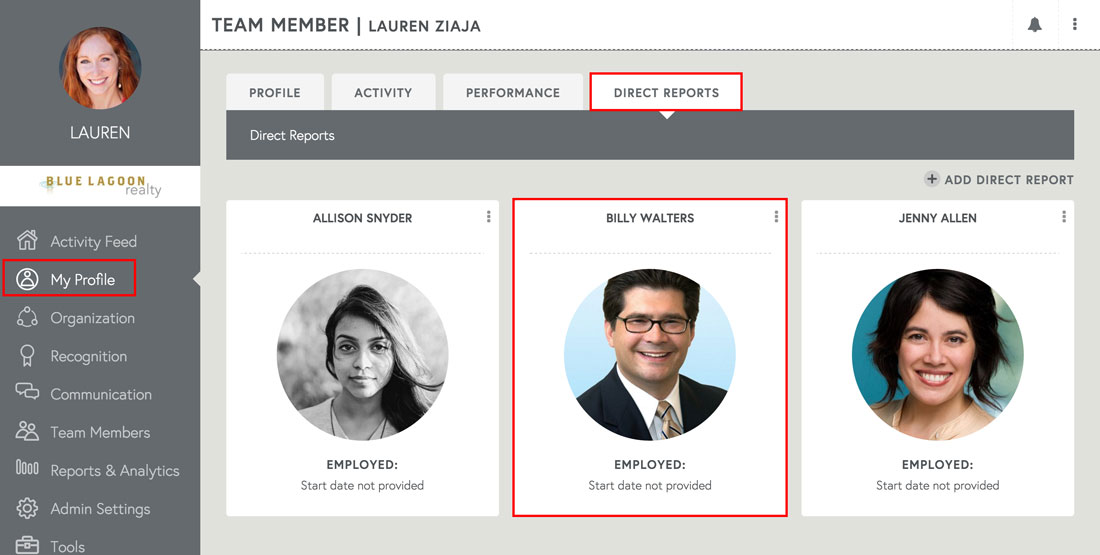Click the Organization sidebar icon
This screenshot has width=1100, height=555.
pos(27,318)
